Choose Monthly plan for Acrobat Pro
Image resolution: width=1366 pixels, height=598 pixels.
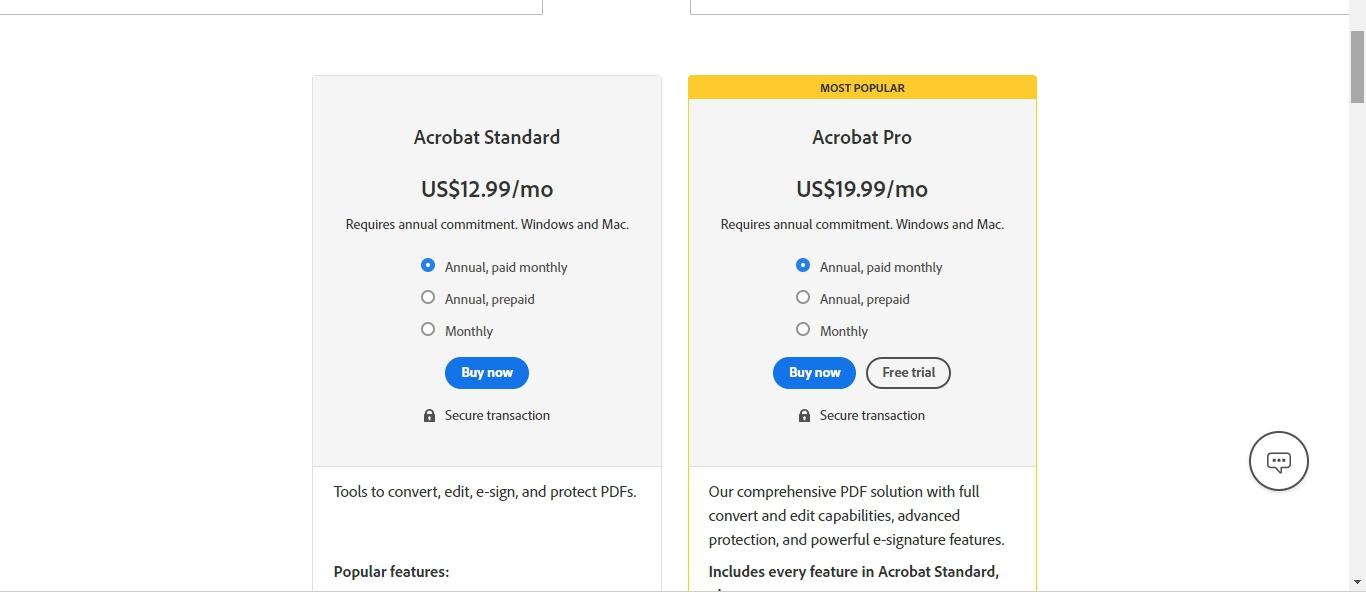803,329
